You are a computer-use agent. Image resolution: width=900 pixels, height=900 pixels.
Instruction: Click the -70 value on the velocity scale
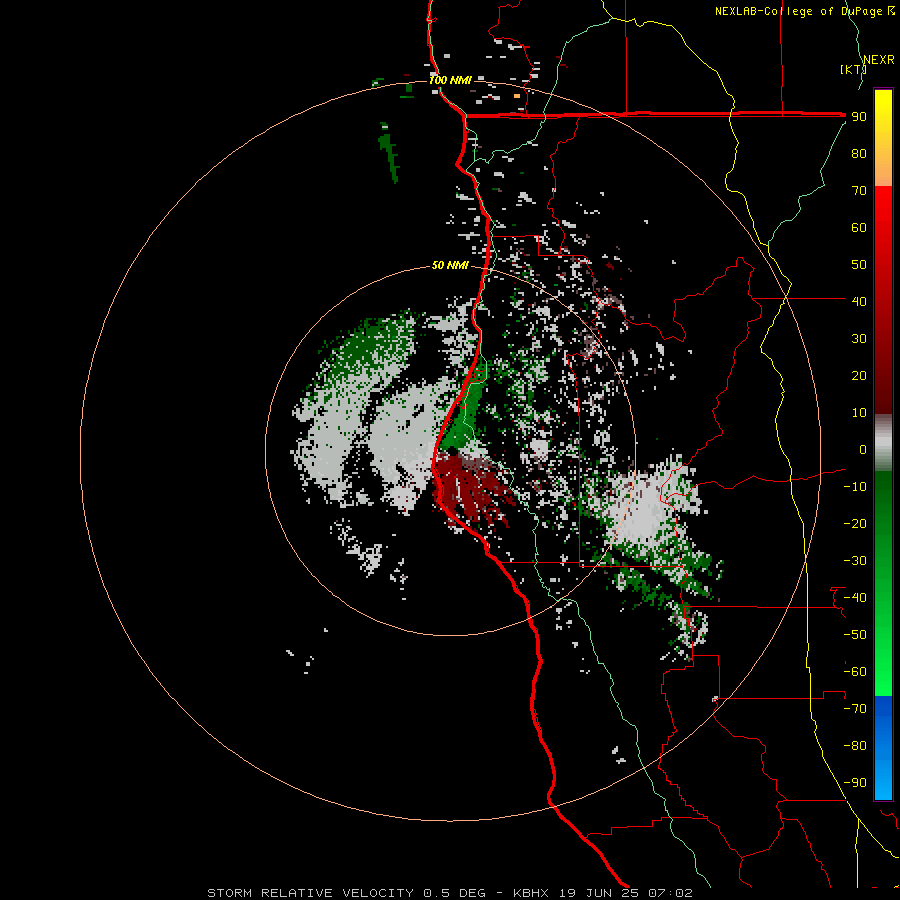[x=855, y=709]
